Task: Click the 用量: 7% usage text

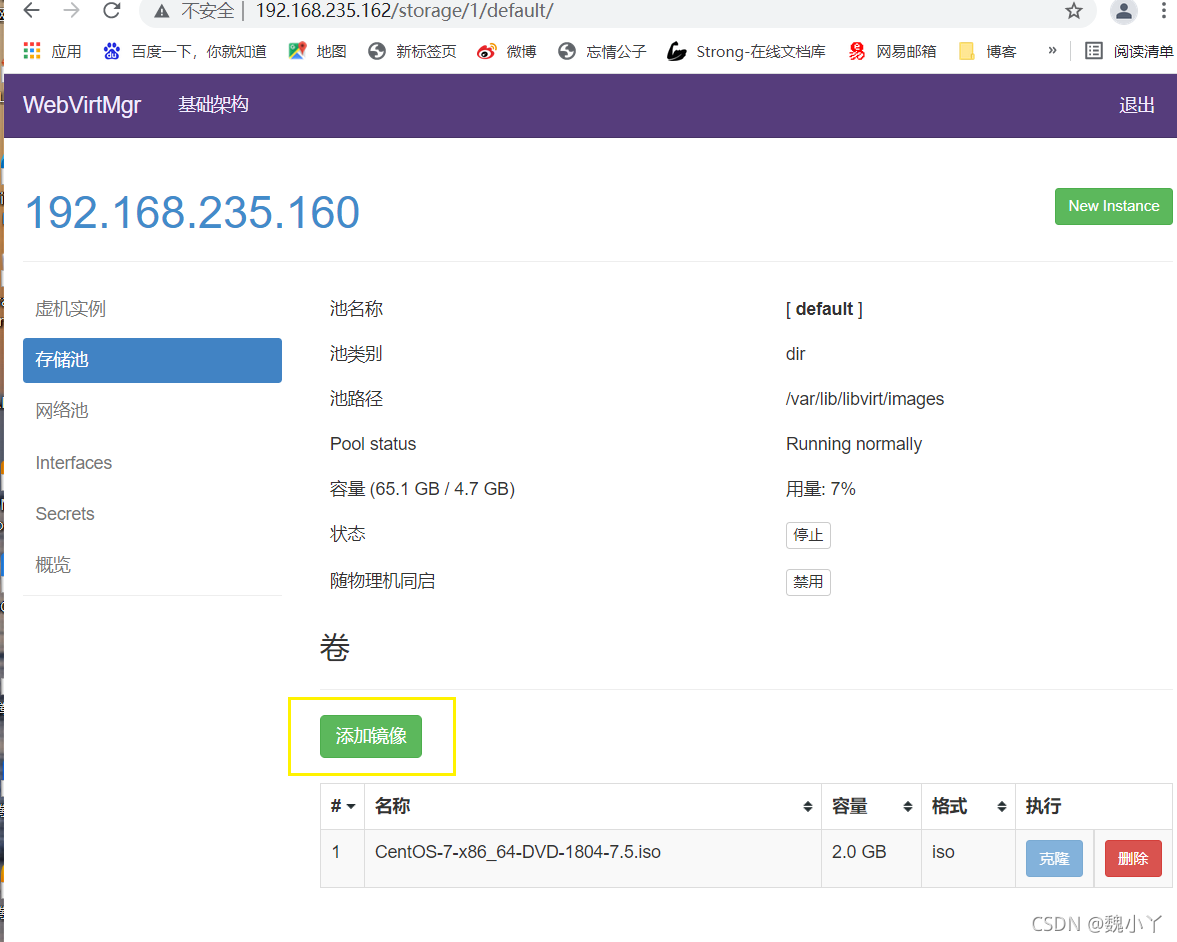Action: point(820,489)
